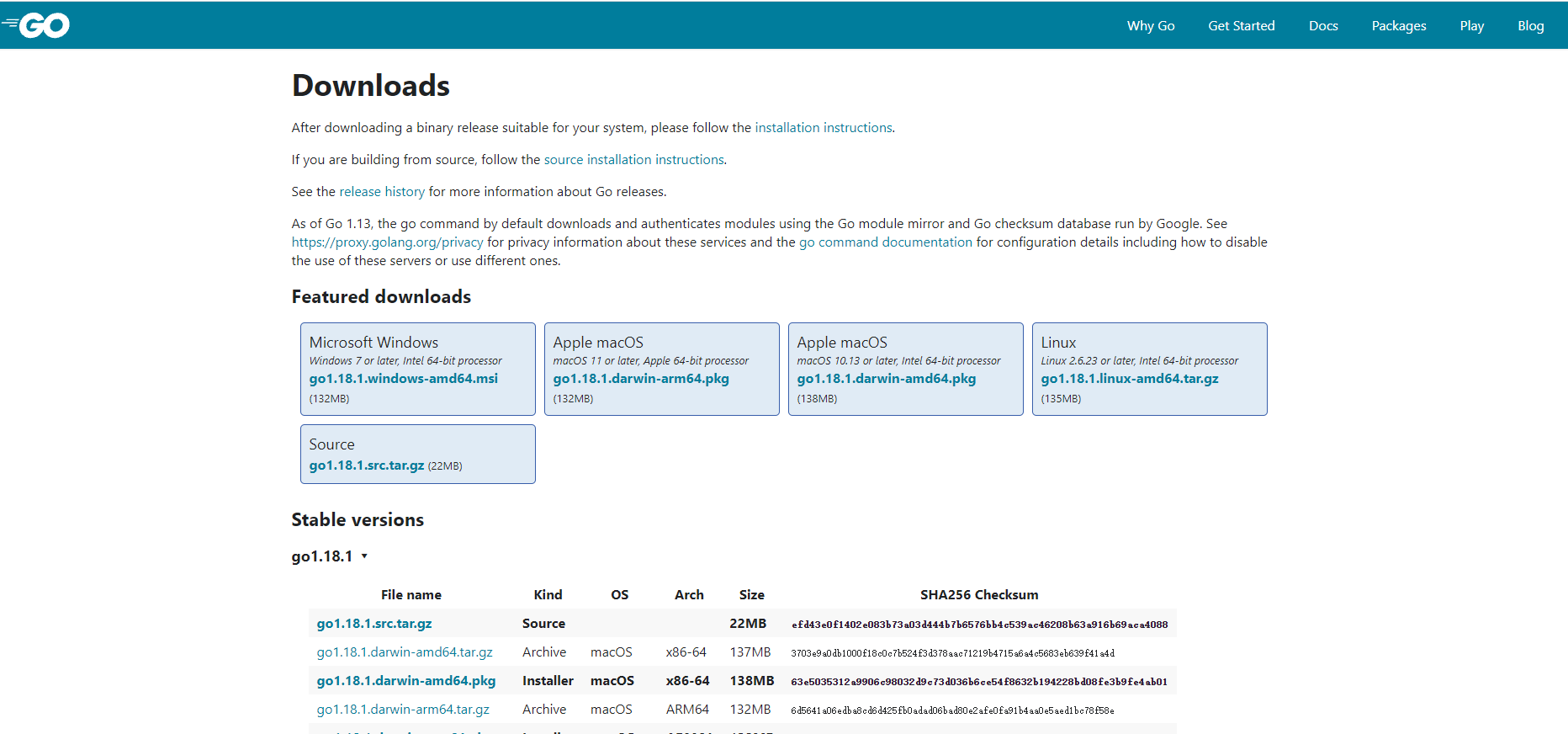Click the Featured downloads heading
Viewport: 1568px width, 734px height.
(381, 297)
